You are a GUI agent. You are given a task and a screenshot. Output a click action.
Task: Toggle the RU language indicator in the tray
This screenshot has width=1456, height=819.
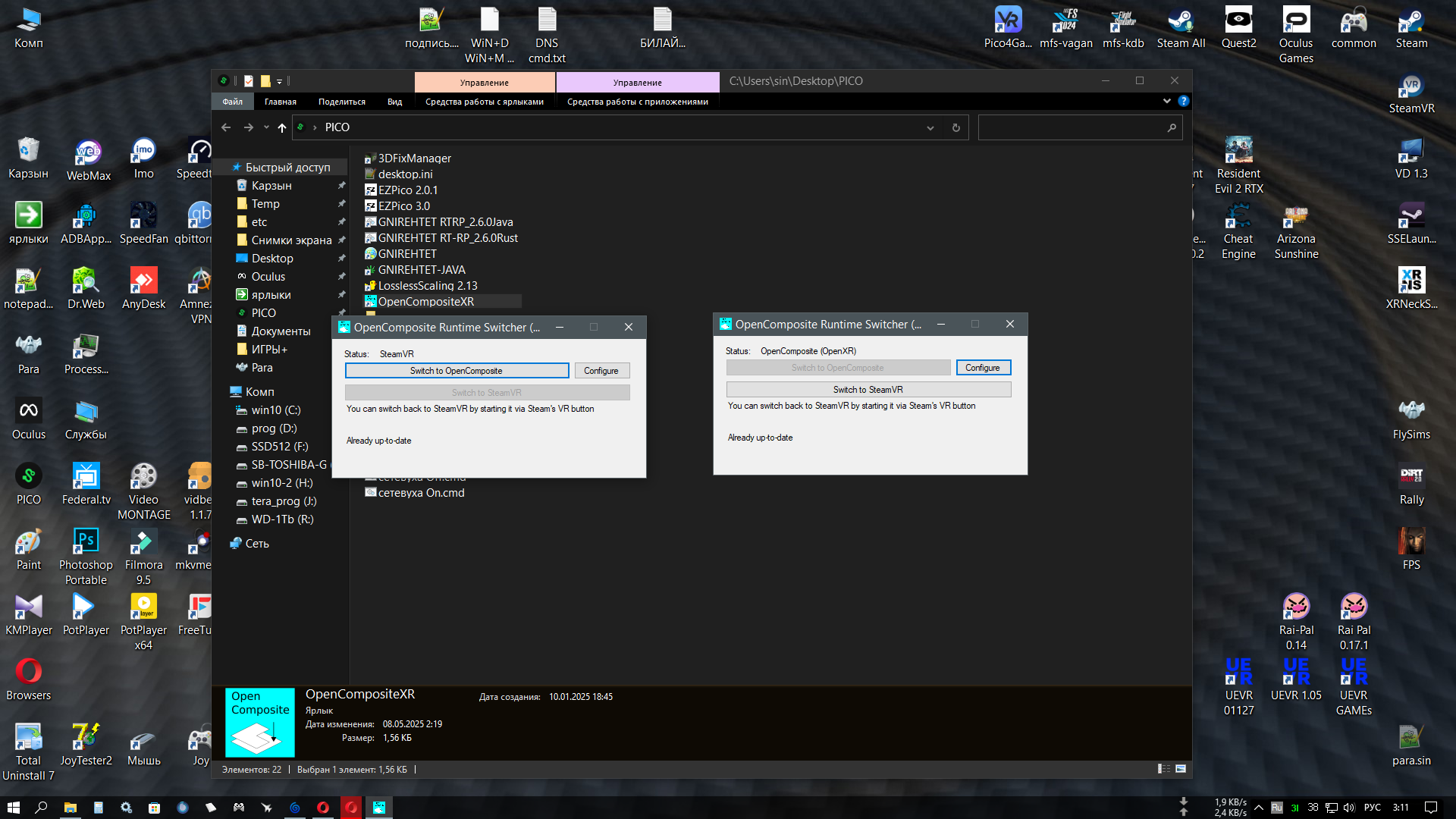(x=1277, y=808)
